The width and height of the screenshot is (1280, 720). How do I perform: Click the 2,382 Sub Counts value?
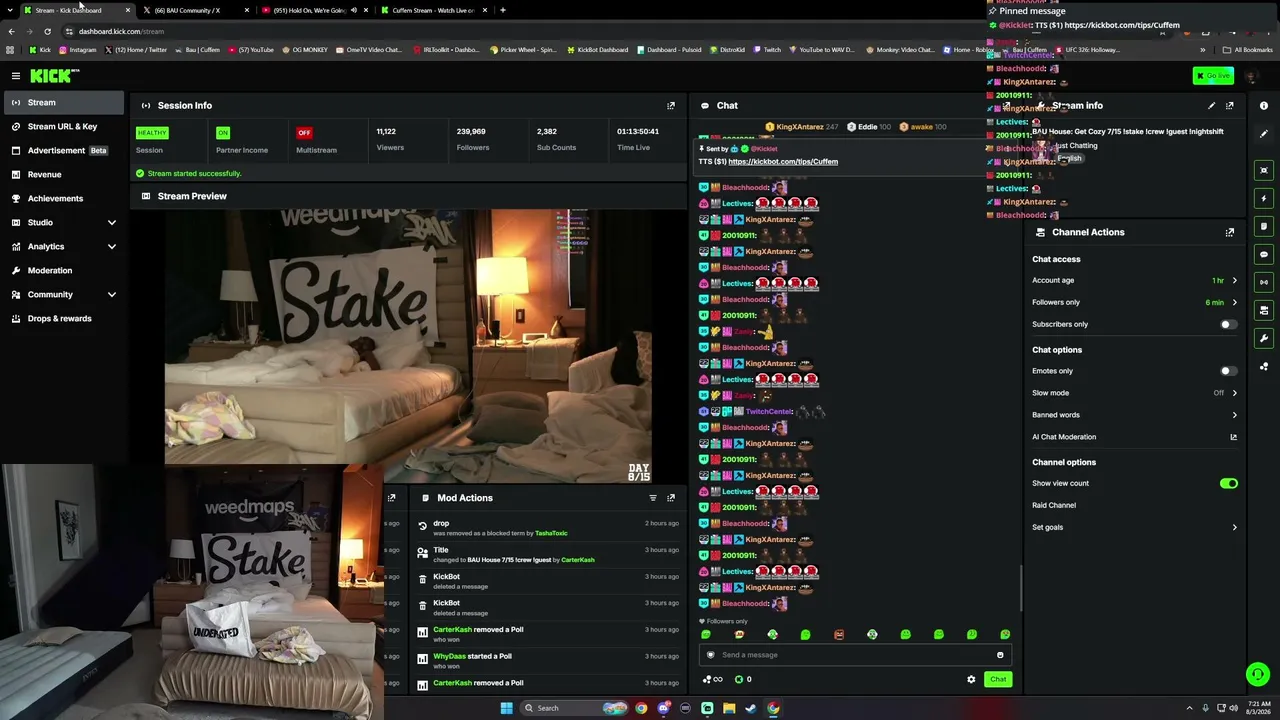coord(547,131)
